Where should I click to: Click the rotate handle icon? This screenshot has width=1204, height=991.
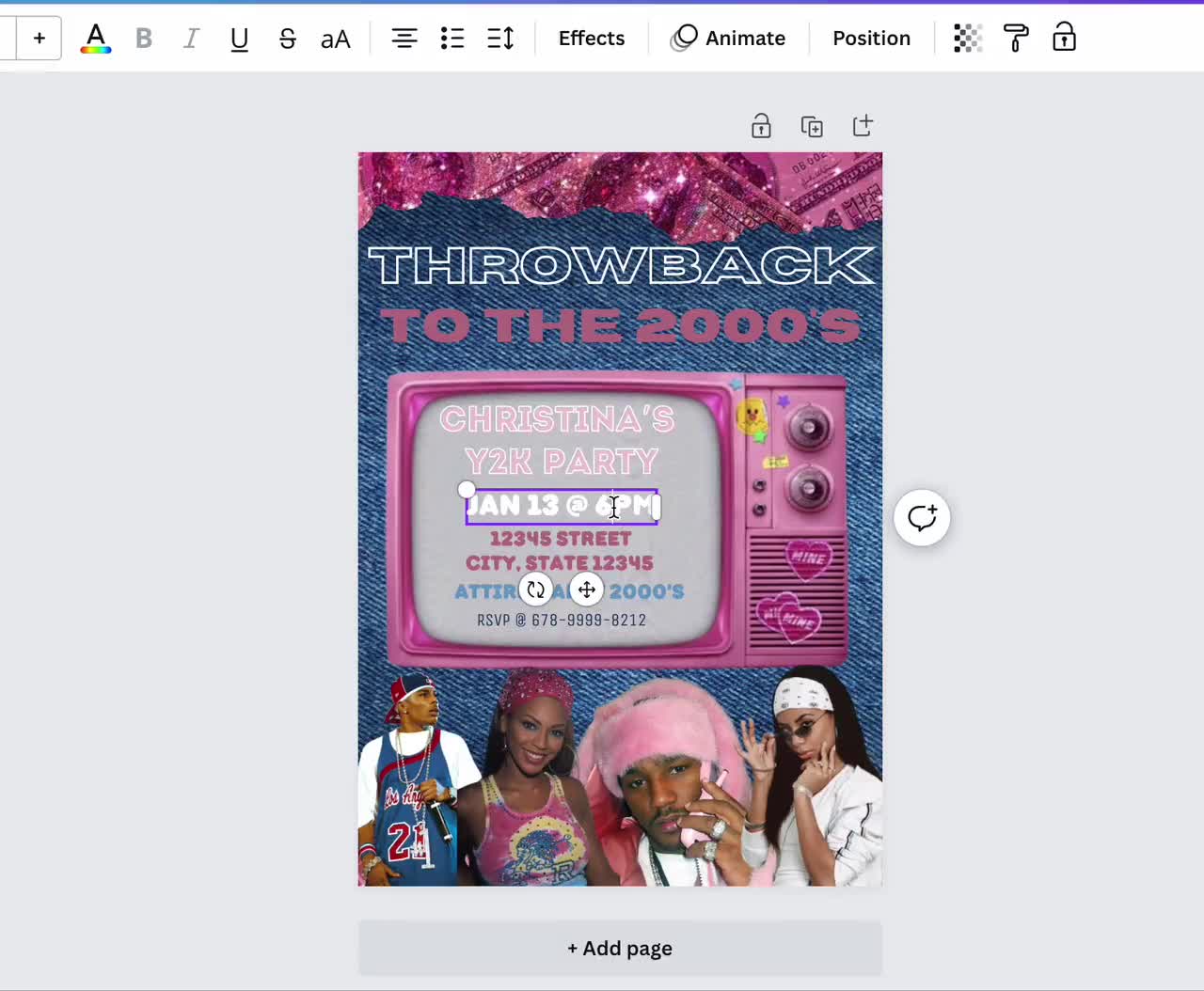pyautogui.click(x=536, y=590)
